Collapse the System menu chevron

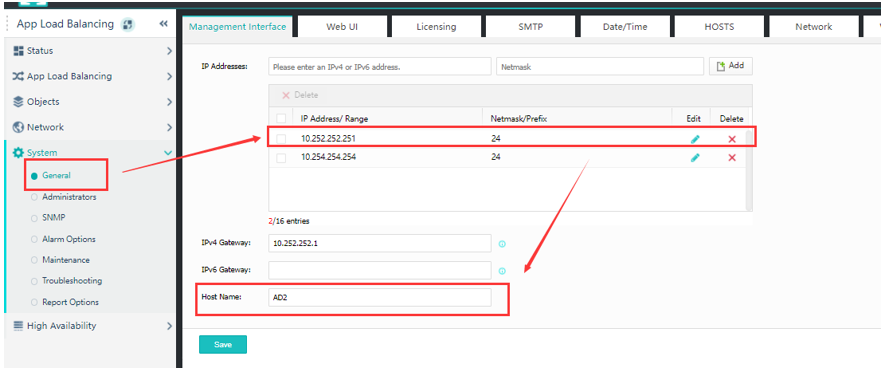(x=168, y=153)
